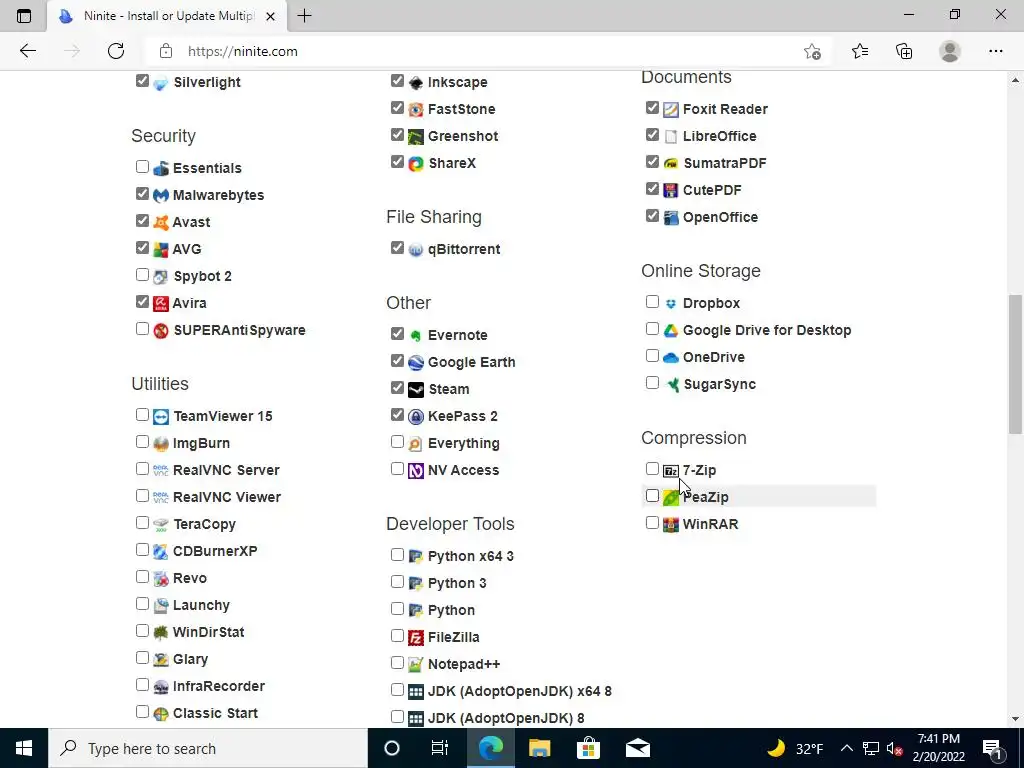
Task: Add this page to favorites
Action: tap(812, 51)
